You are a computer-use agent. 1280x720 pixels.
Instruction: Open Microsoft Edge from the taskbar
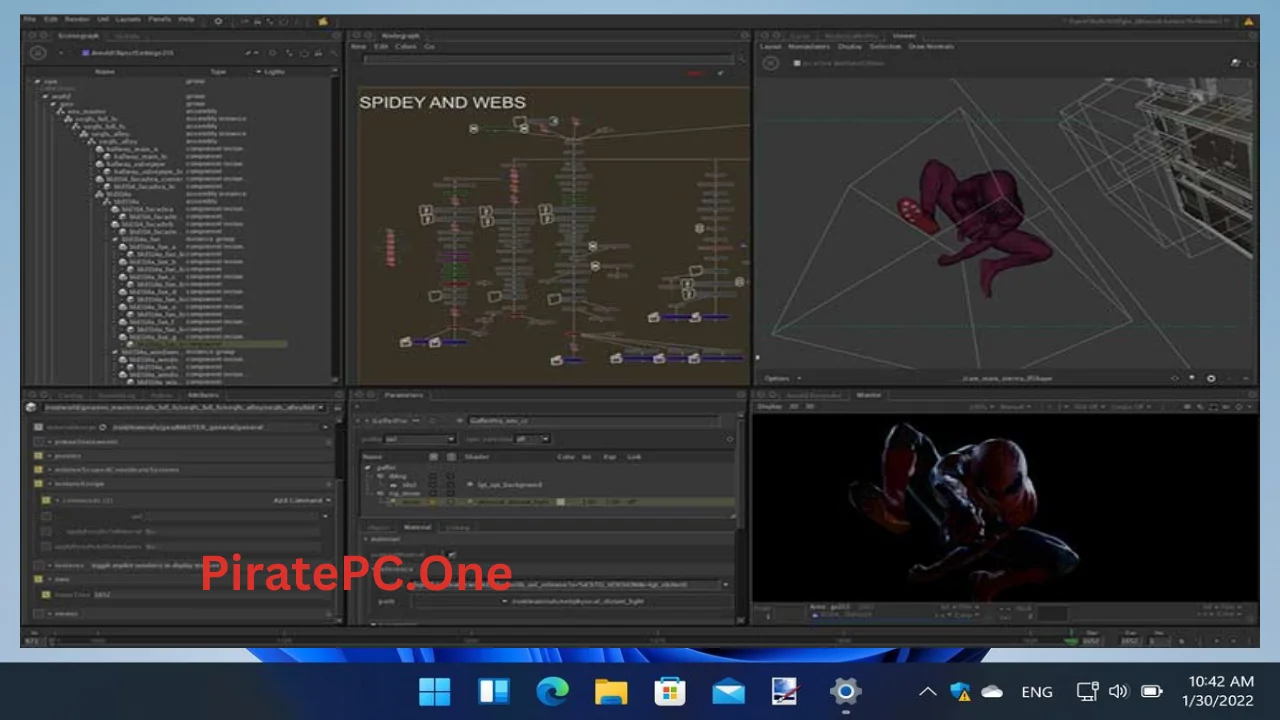pos(552,691)
